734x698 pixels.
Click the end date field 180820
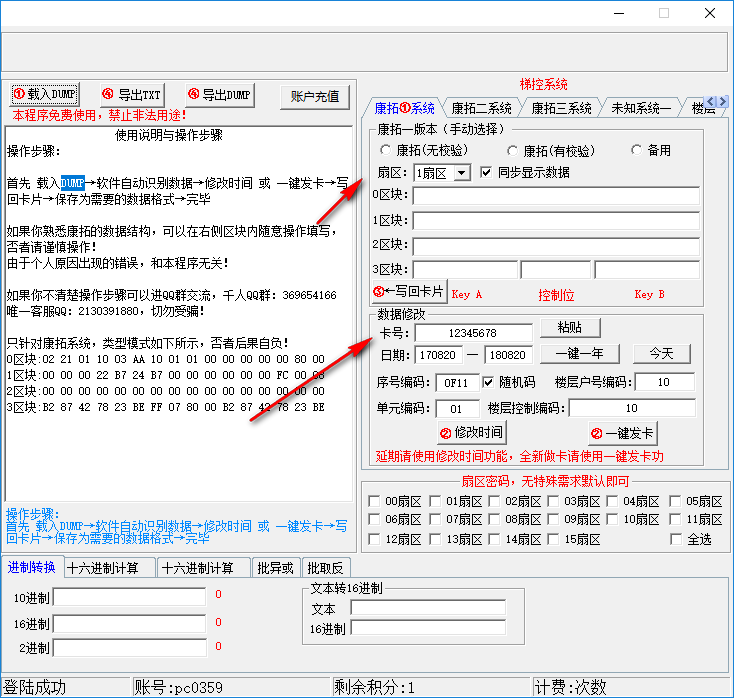point(509,355)
